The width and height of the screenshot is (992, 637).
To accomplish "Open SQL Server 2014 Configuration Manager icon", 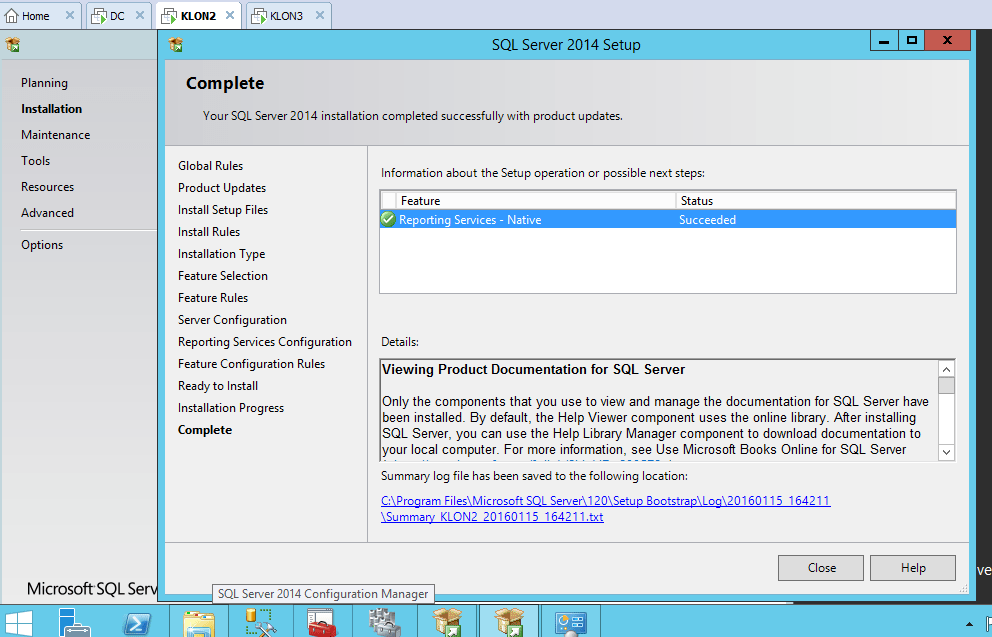I will [260, 622].
